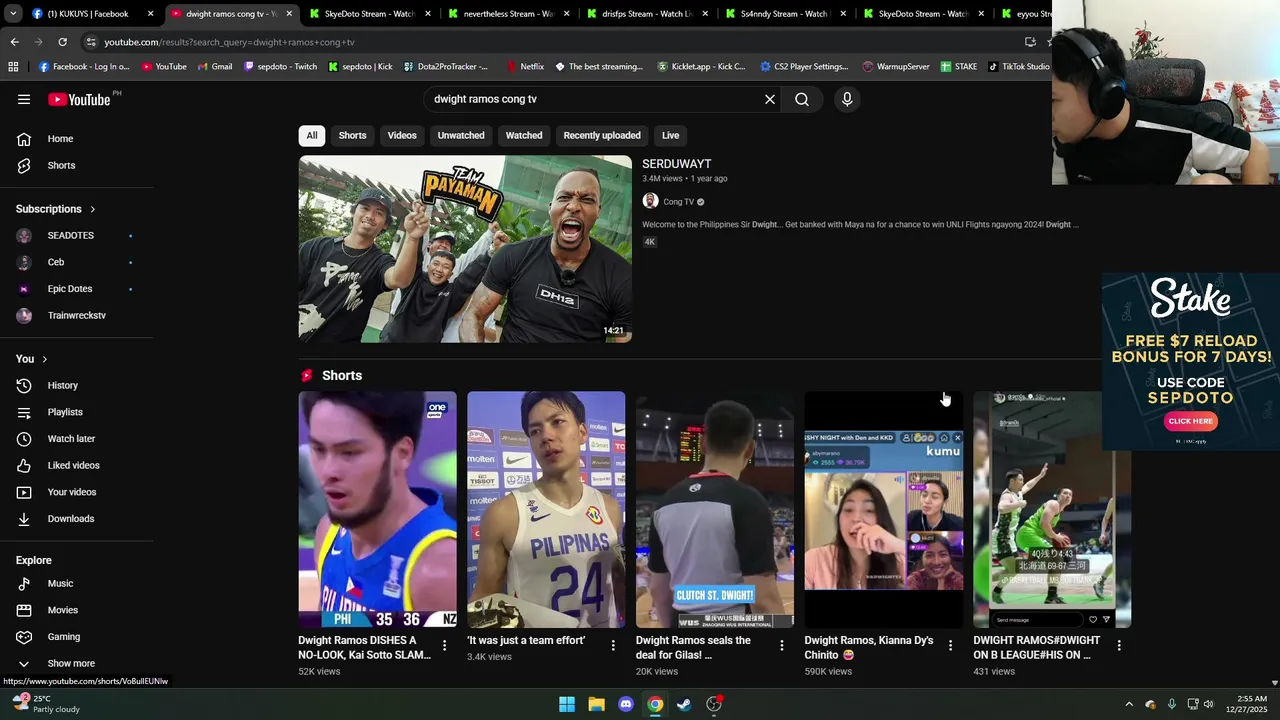Open Trainwreckstv subscription channel
The height and width of the screenshot is (720, 1280).
[x=77, y=315]
